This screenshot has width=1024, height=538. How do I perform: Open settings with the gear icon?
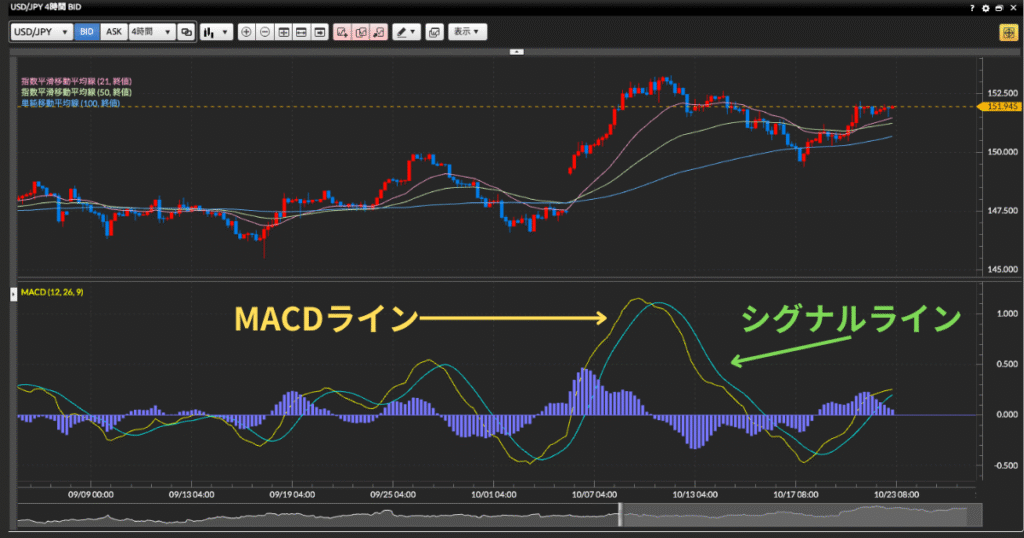pyautogui.click(x=987, y=7)
